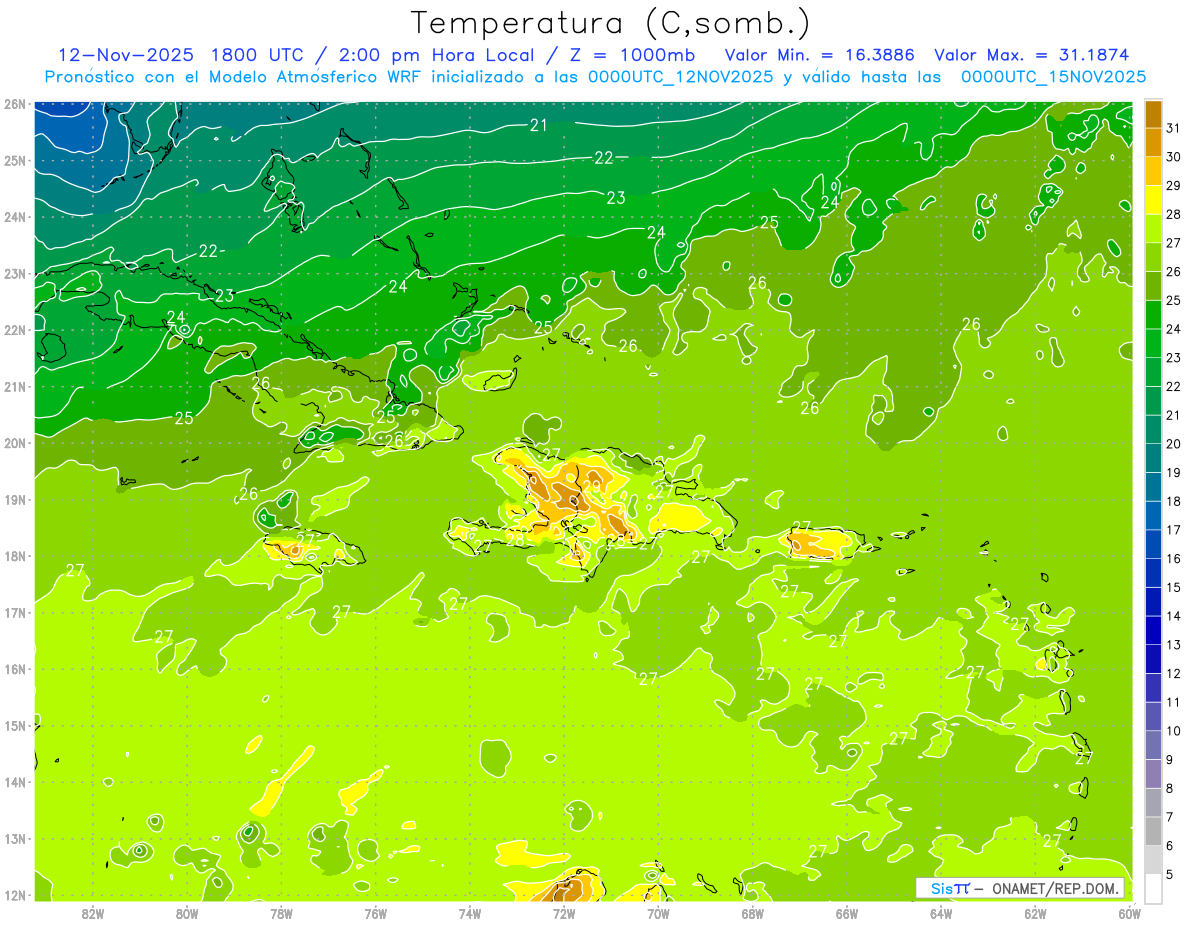Select the init time "0000UTC_12NOV2025"
The width and height of the screenshot is (1200, 927).
click(x=682, y=77)
